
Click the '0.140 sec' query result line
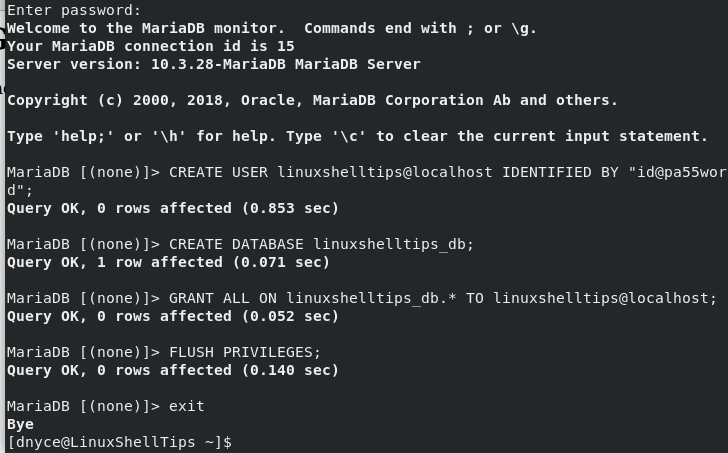(173, 370)
